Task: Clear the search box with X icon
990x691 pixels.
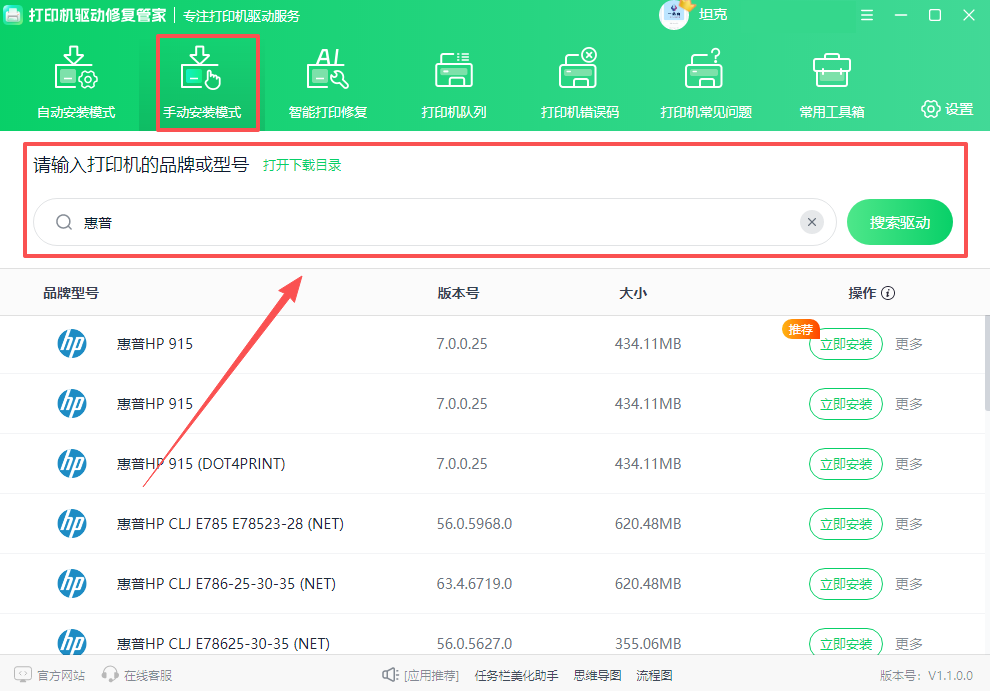Action: click(812, 222)
